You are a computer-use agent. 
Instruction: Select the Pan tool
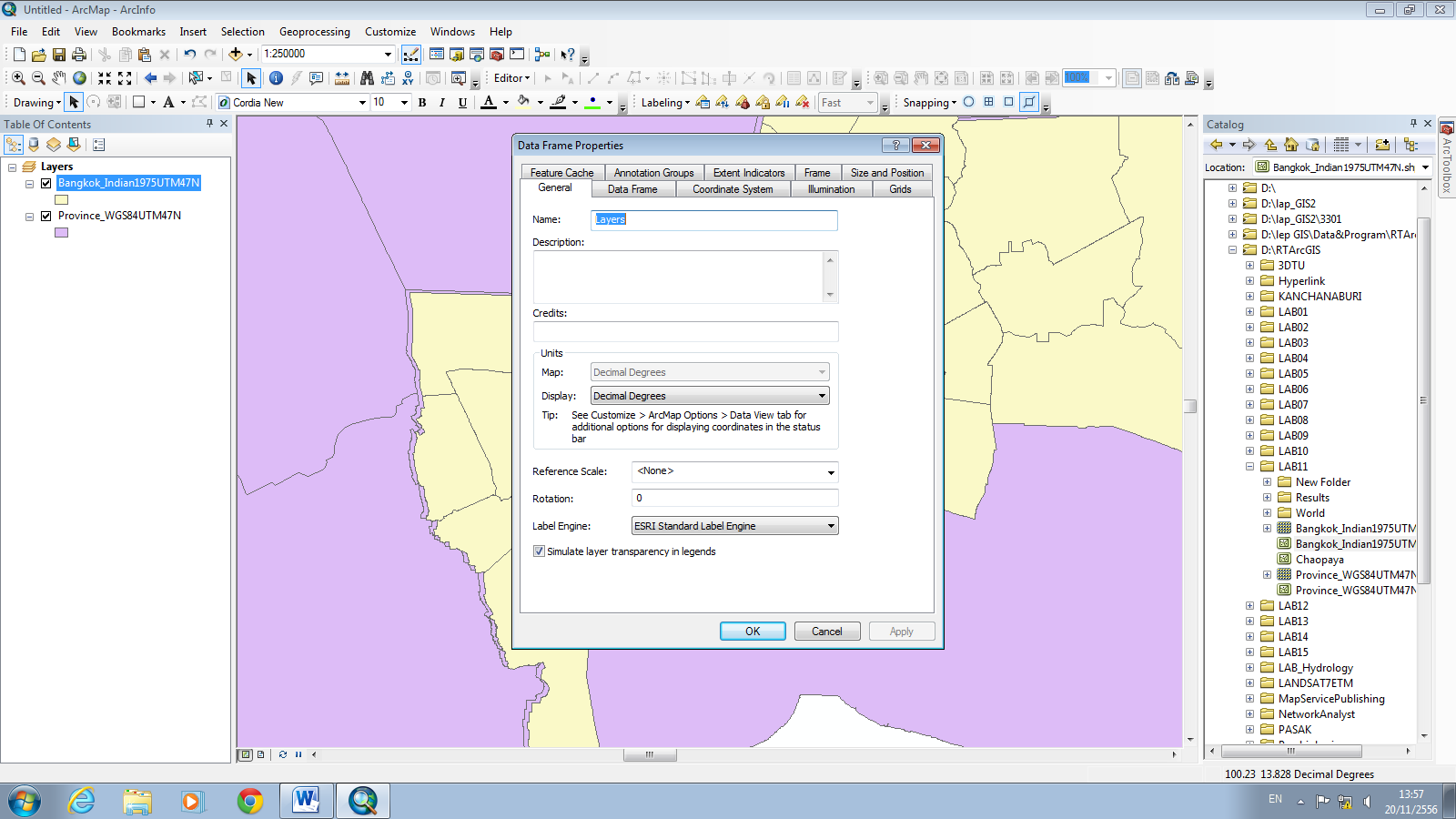[x=59, y=78]
